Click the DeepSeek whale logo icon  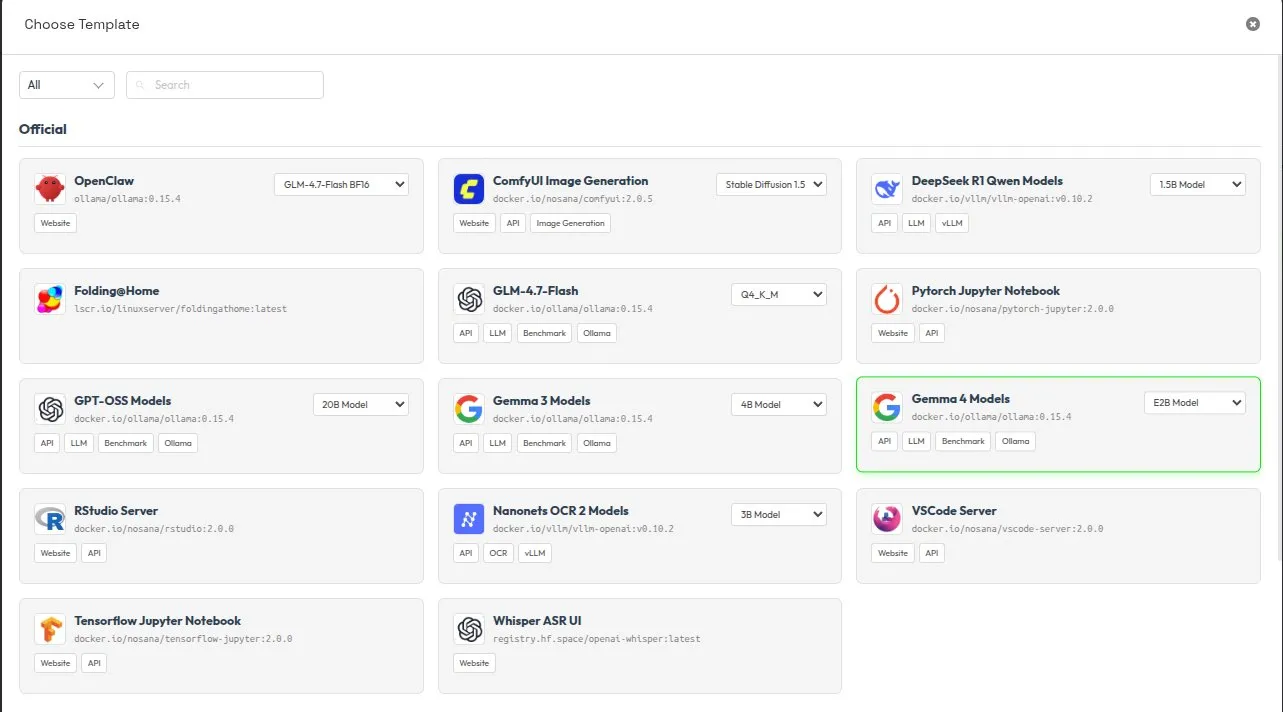887,189
